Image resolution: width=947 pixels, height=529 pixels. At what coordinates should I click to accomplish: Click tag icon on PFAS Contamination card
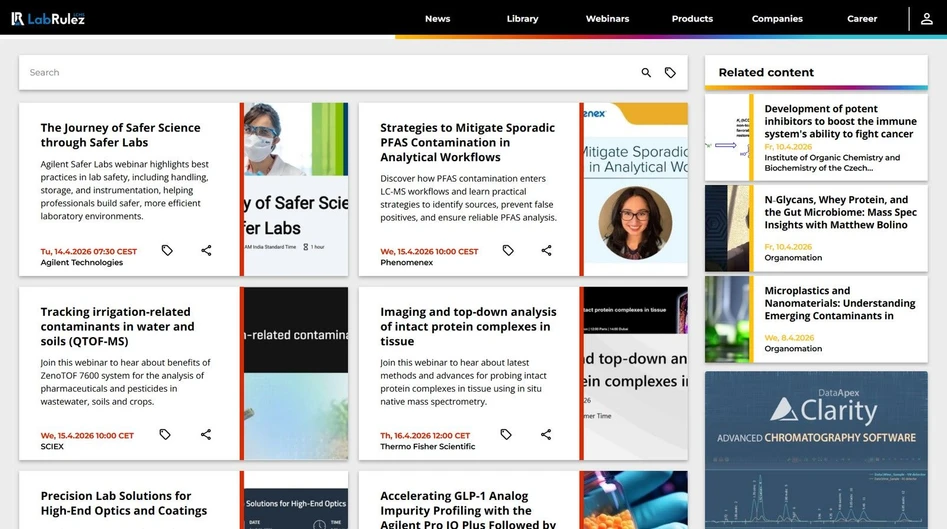[x=508, y=250]
